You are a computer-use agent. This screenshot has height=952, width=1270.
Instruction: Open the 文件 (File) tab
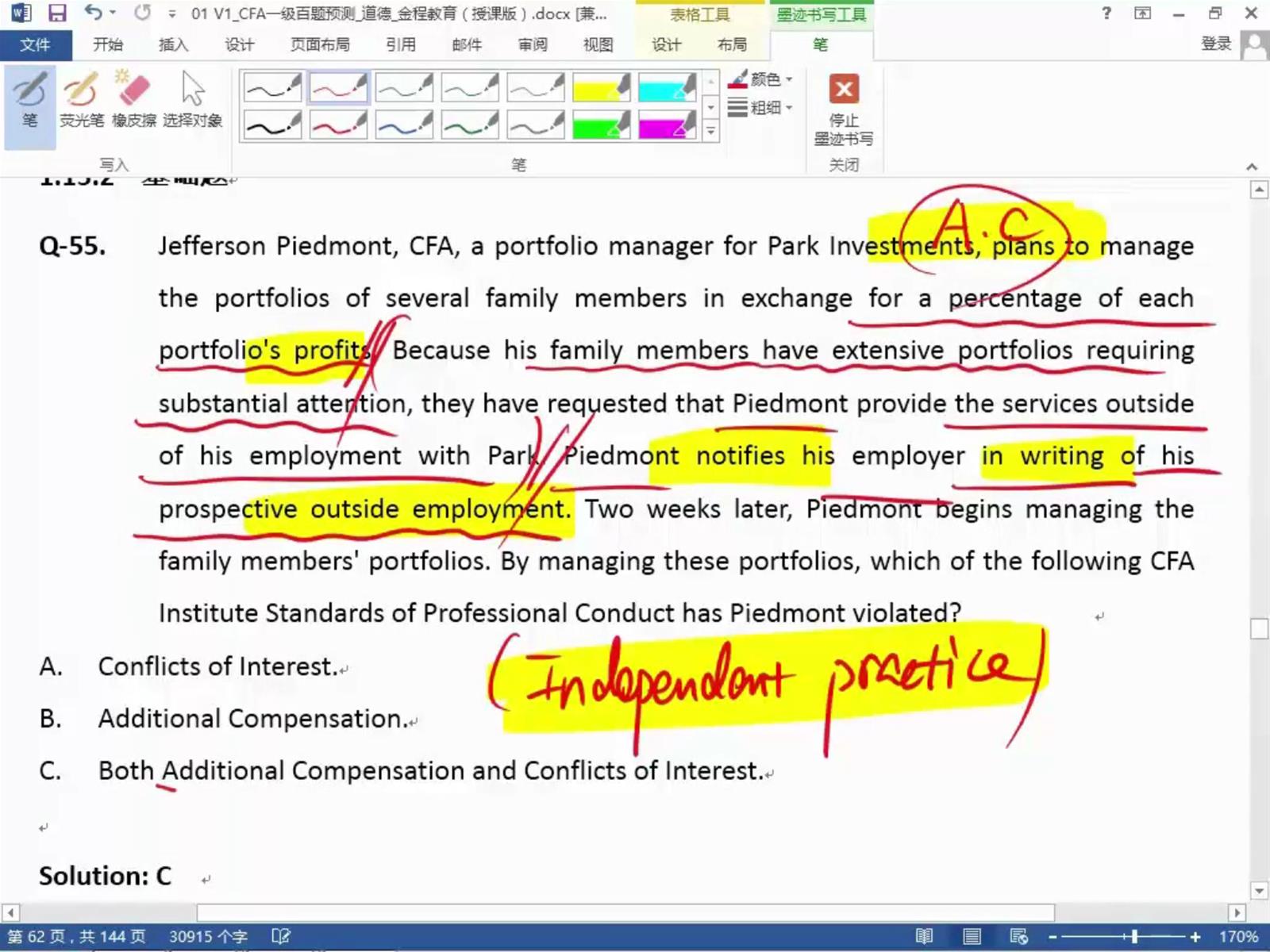[x=35, y=44]
